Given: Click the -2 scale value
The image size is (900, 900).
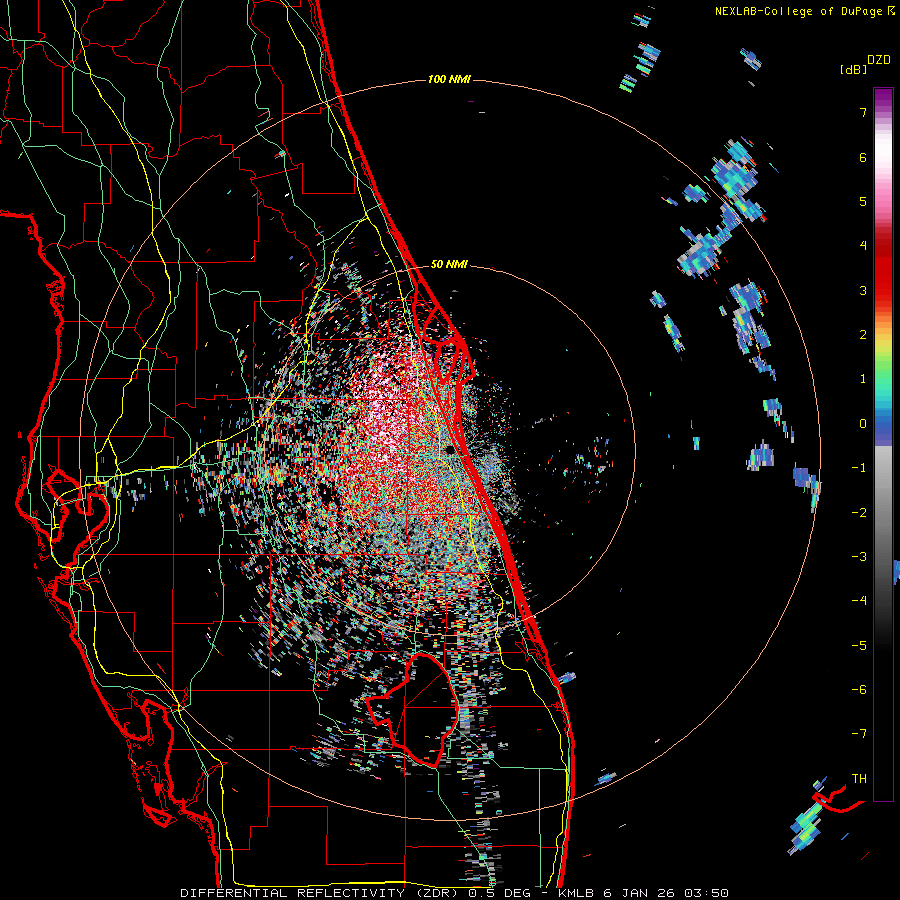Looking at the screenshot, I should click(859, 513).
